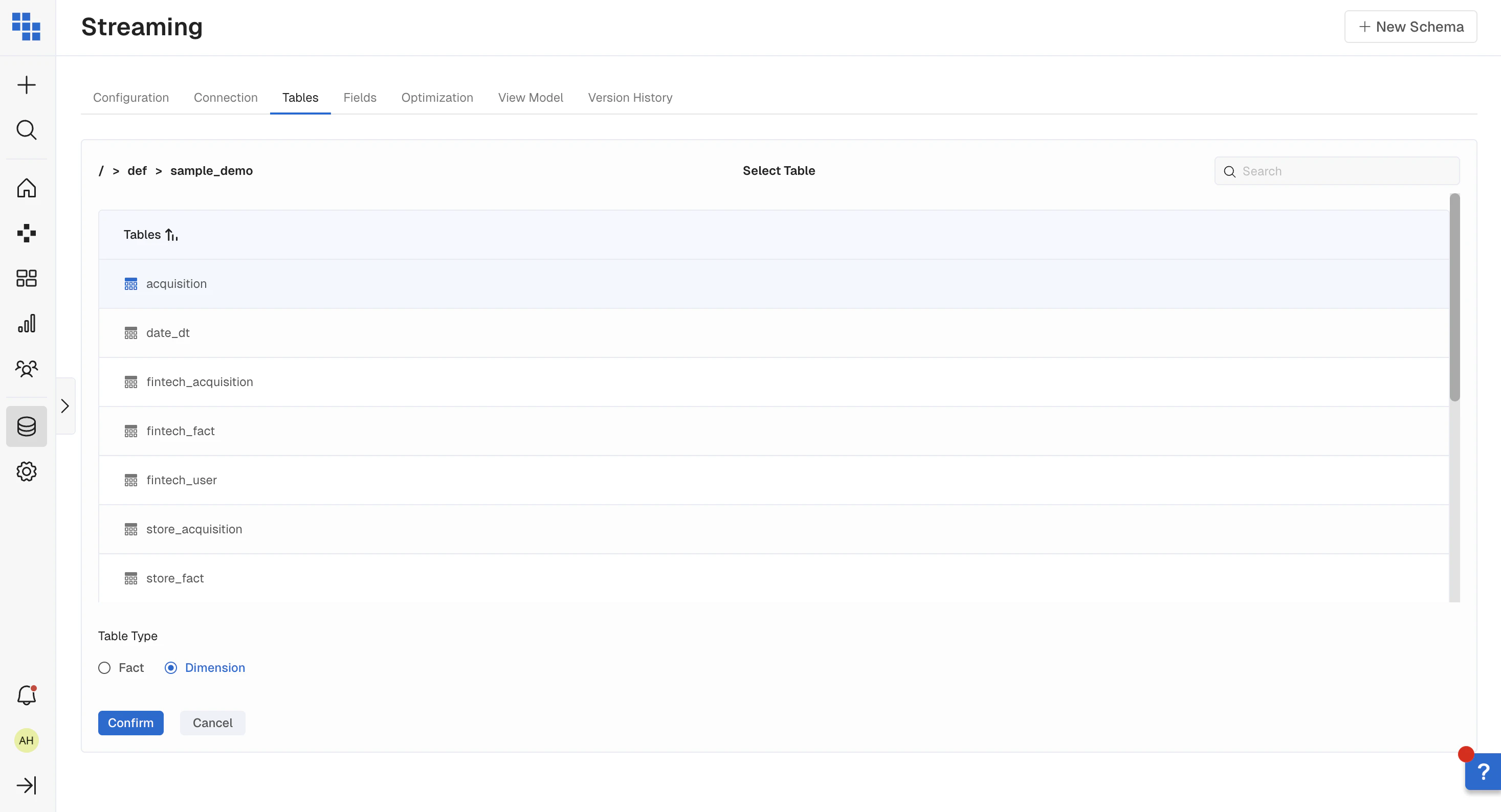This screenshot has height=812, width=1501.
Task: Select the Dimension radio button
Action: (x=171, y=667)
